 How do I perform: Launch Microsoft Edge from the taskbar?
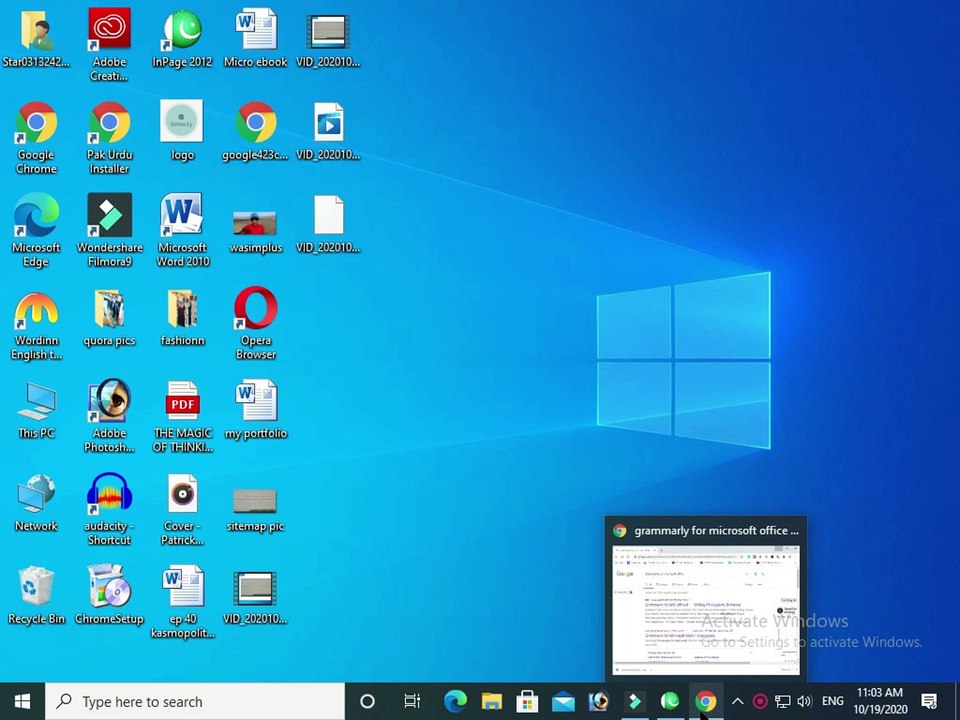[456, 702]
